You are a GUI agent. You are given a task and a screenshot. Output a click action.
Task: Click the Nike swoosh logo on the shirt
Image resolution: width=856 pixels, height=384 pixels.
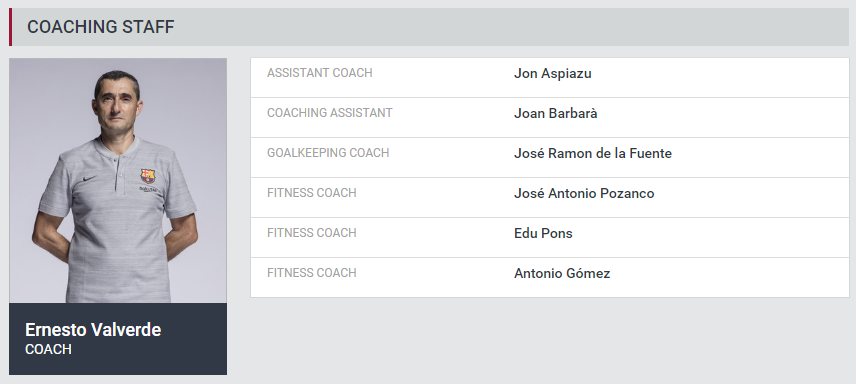tap(90, 179)
